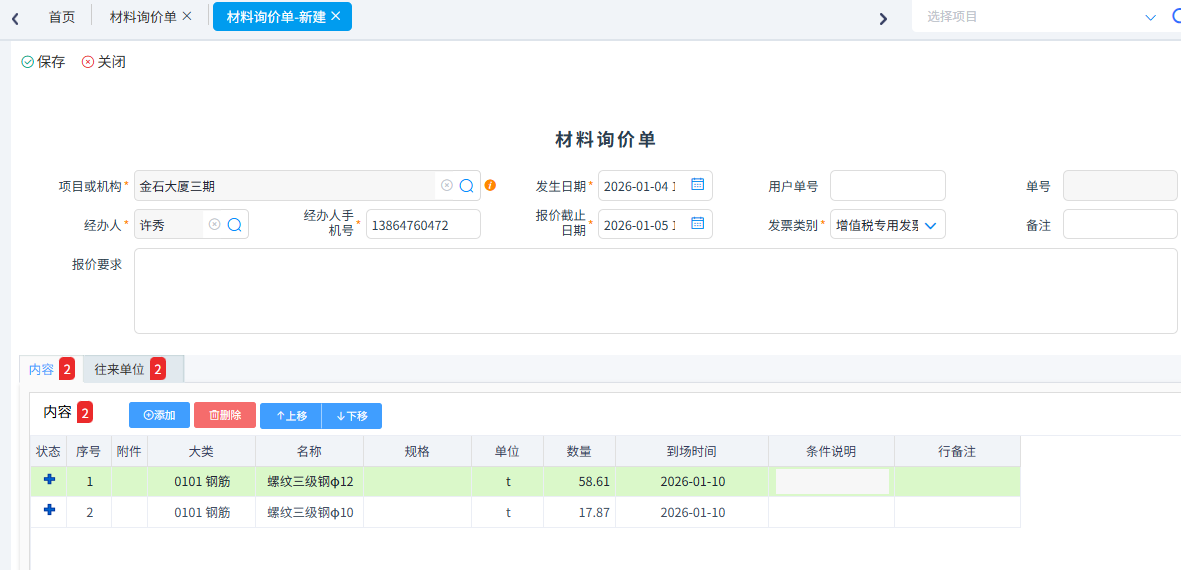Click blue plus icon in row 1

(x=49, y=481)
